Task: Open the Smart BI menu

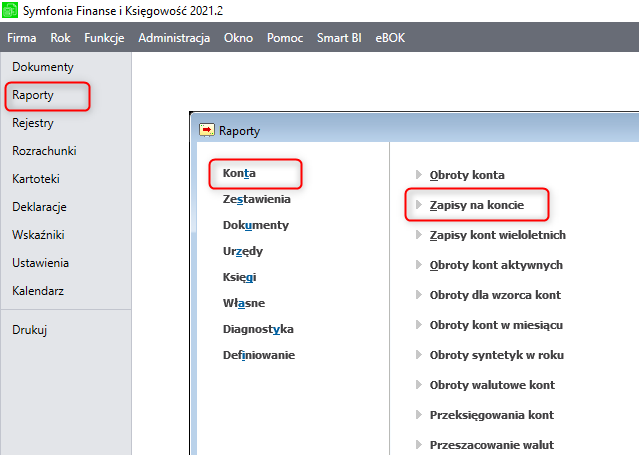Action: 339,38
